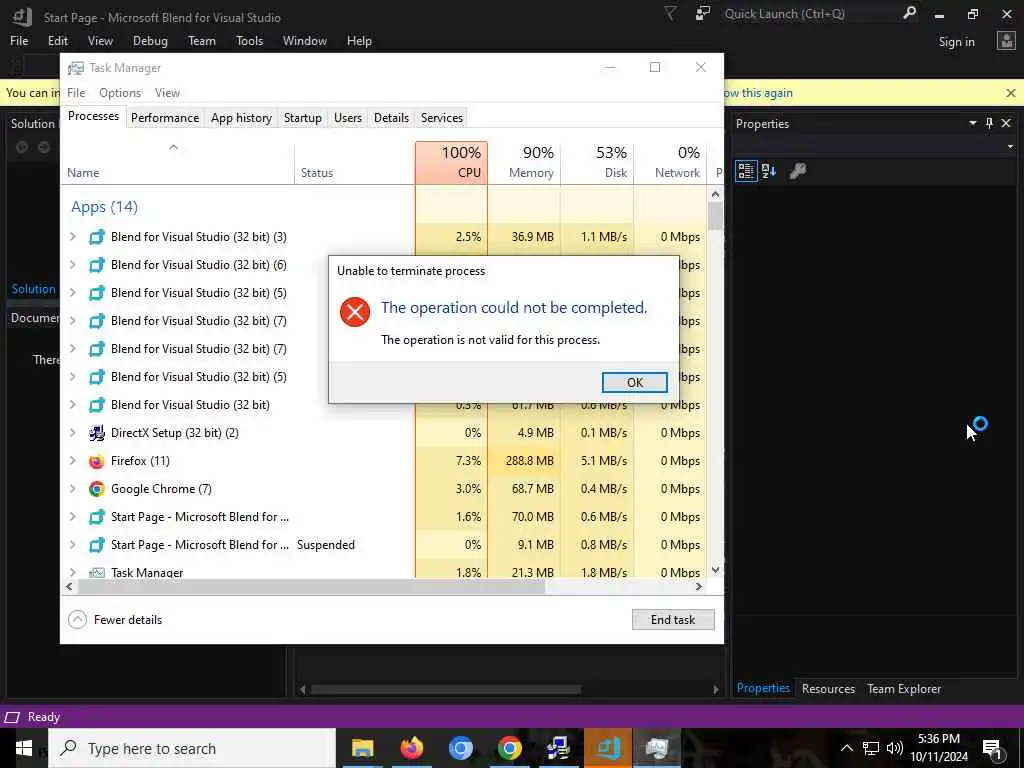
Task: Open Windows Start menu
Action: click(24, 748)
